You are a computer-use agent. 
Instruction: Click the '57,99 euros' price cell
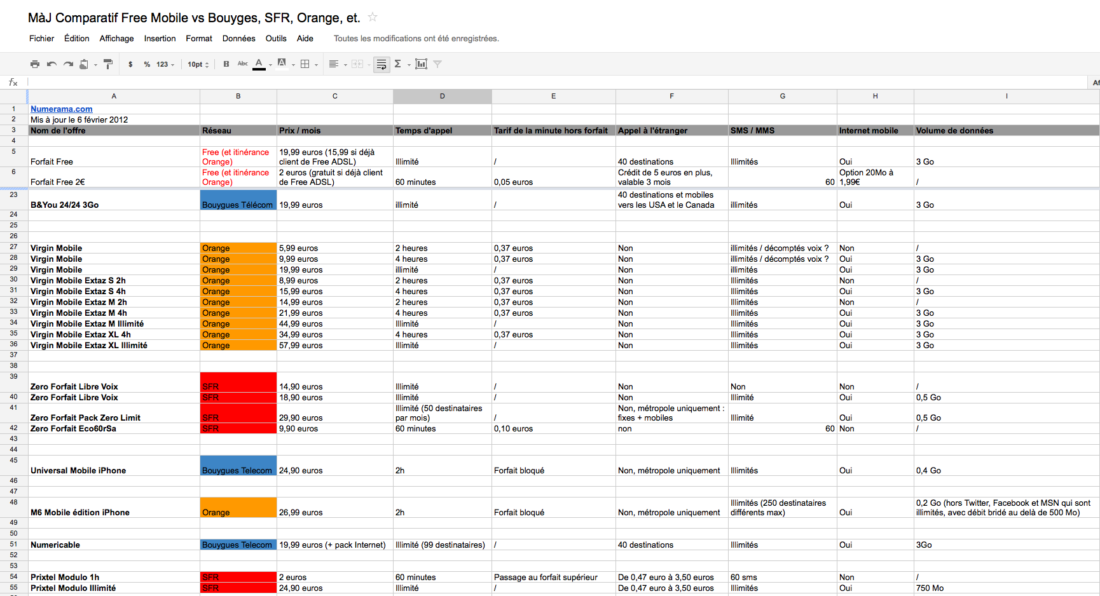coord(335,345)
